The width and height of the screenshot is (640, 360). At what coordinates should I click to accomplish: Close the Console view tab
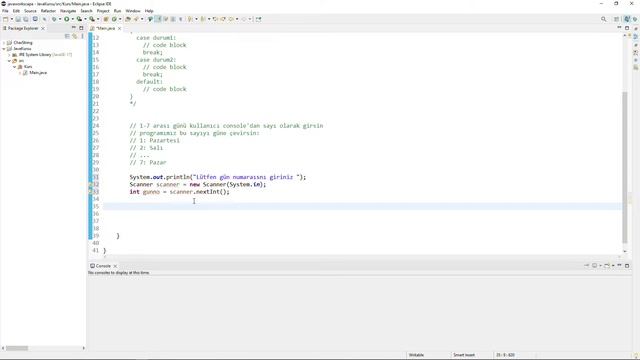[x=115, y=266]
